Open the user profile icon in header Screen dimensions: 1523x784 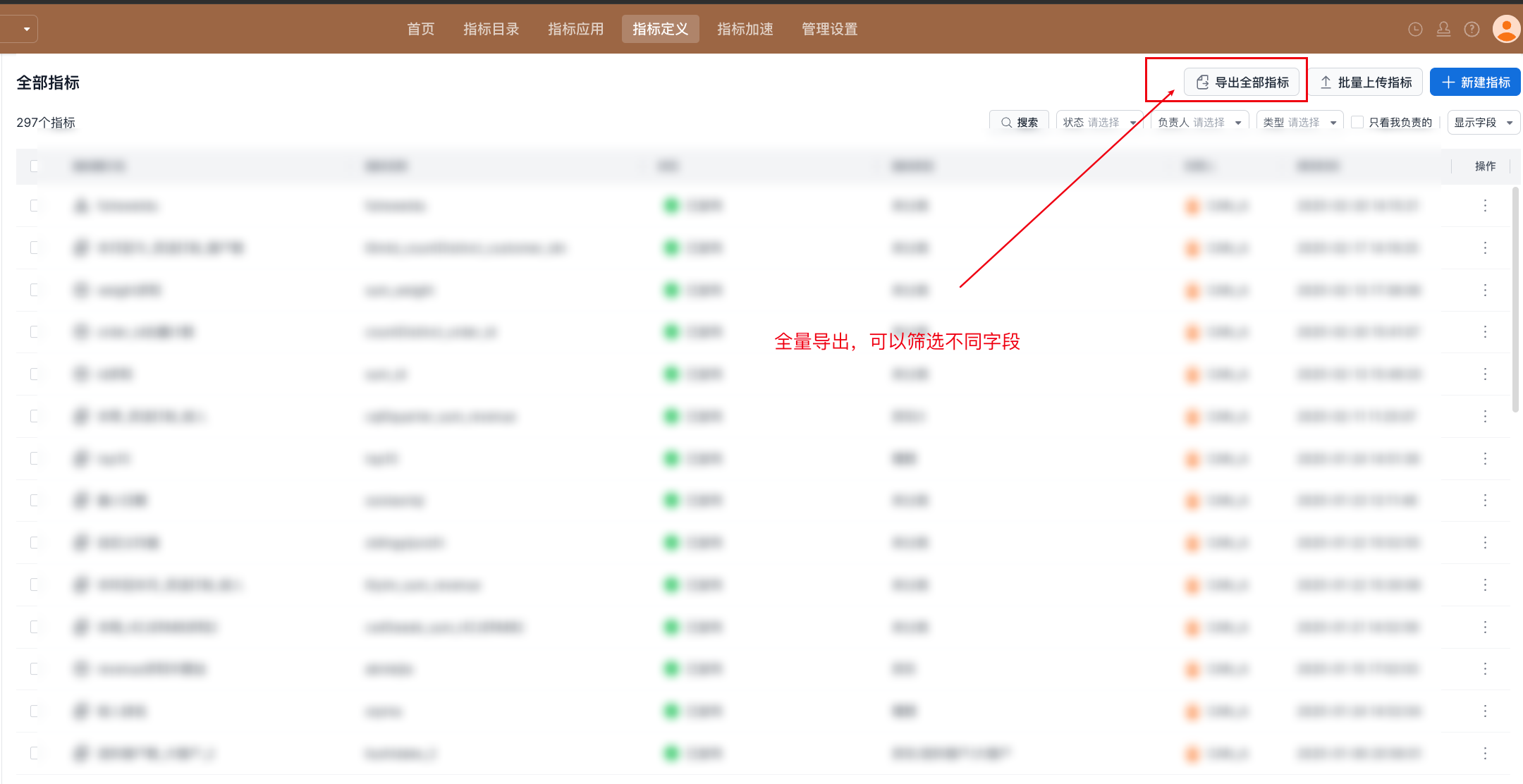1443,29
